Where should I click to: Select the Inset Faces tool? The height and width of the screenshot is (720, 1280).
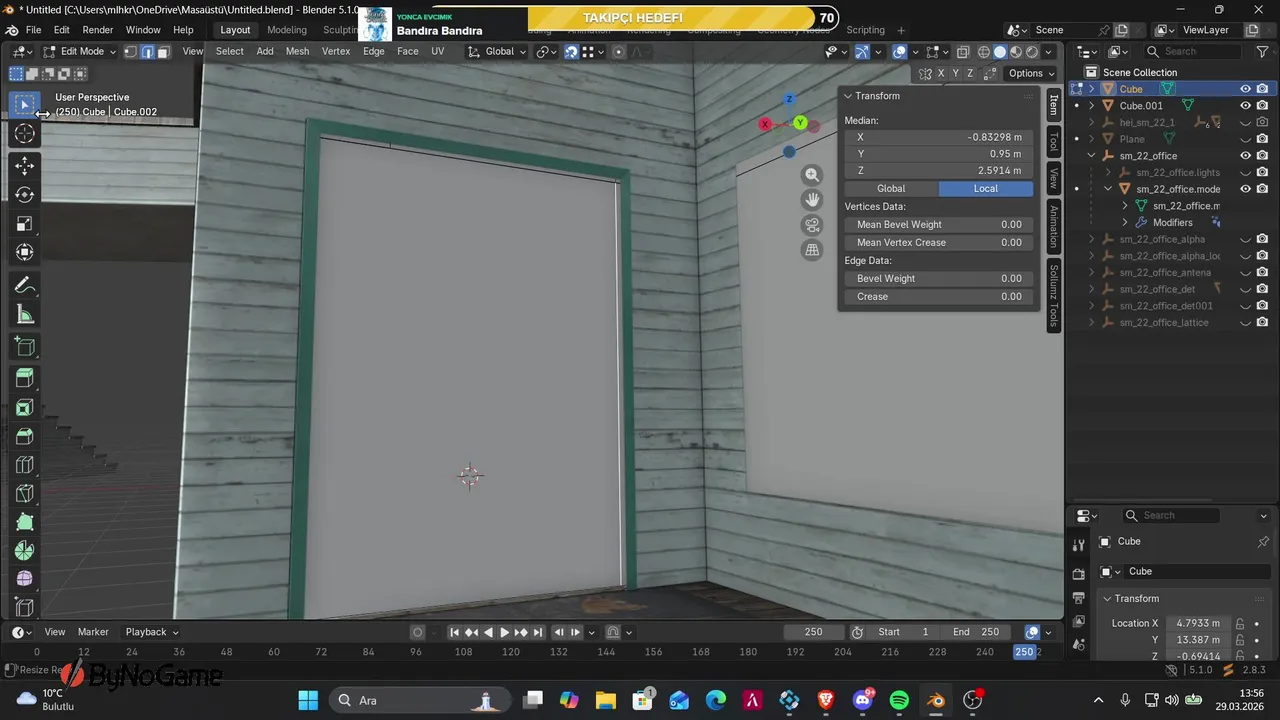click(25, 407)
